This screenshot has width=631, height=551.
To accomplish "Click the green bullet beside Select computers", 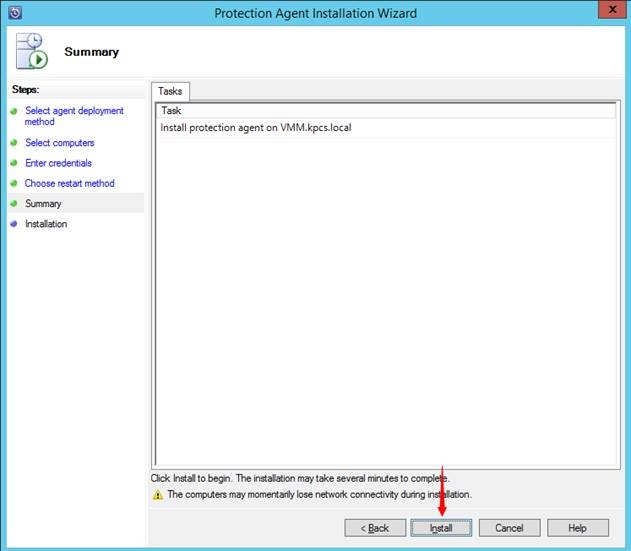I will (14, 144).
